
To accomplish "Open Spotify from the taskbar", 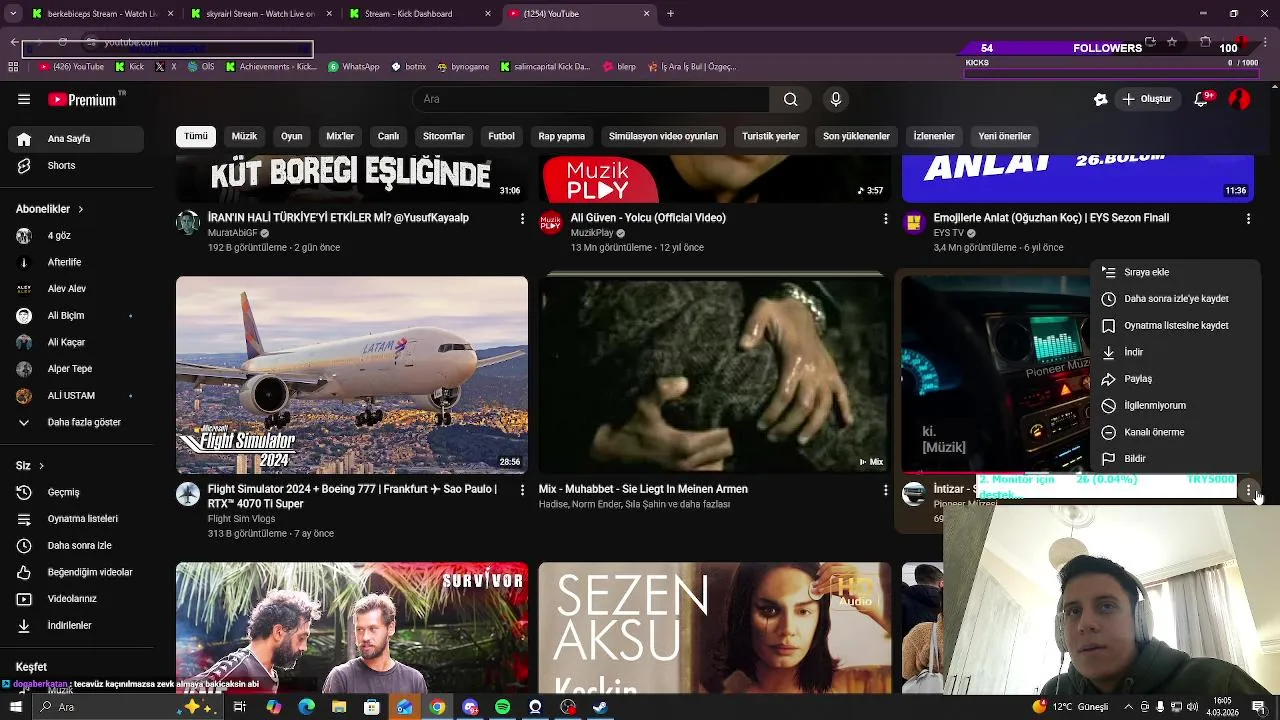I will coord(502,707).
